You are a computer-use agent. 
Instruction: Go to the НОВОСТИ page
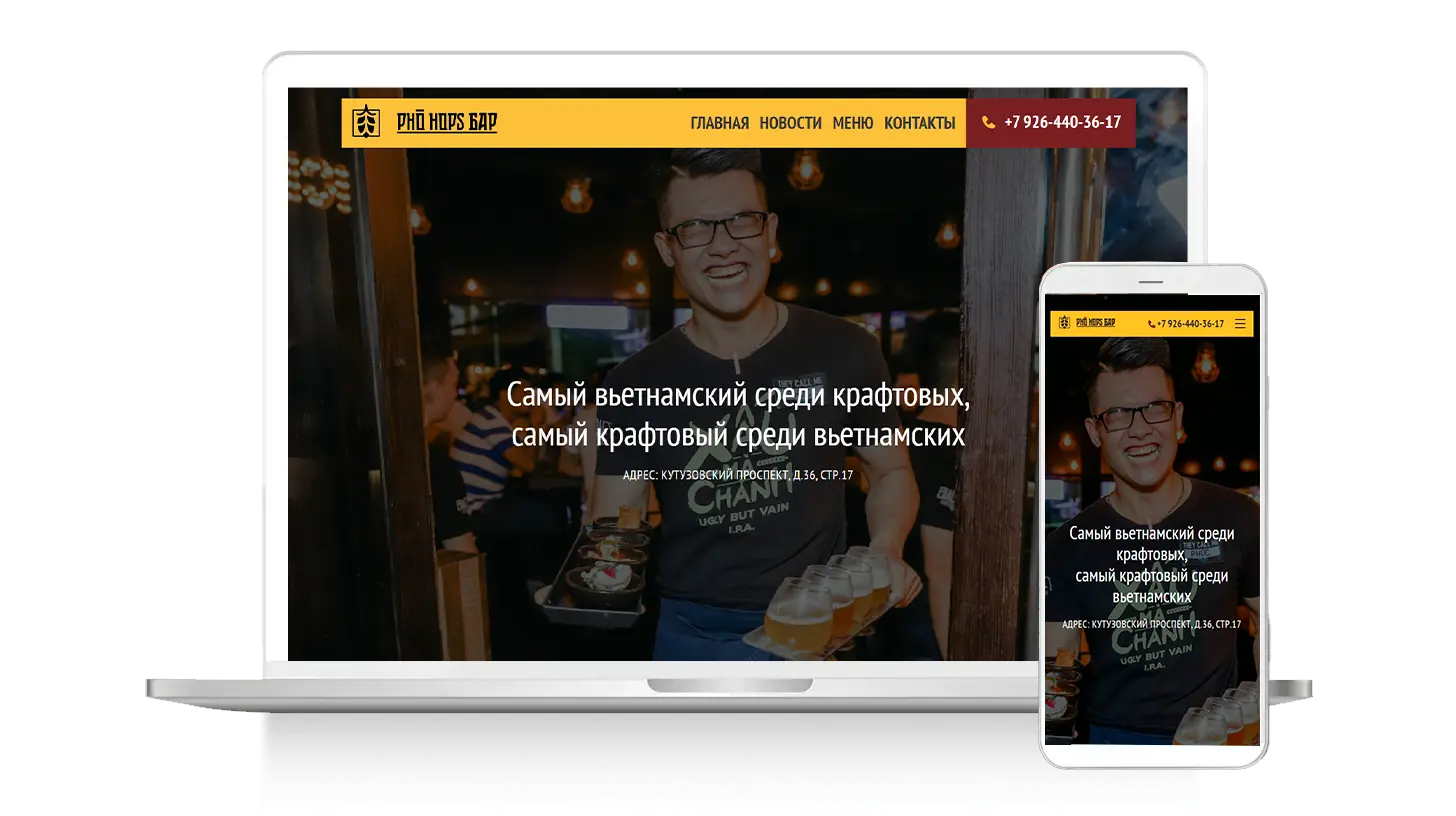[x=790, y=123]
